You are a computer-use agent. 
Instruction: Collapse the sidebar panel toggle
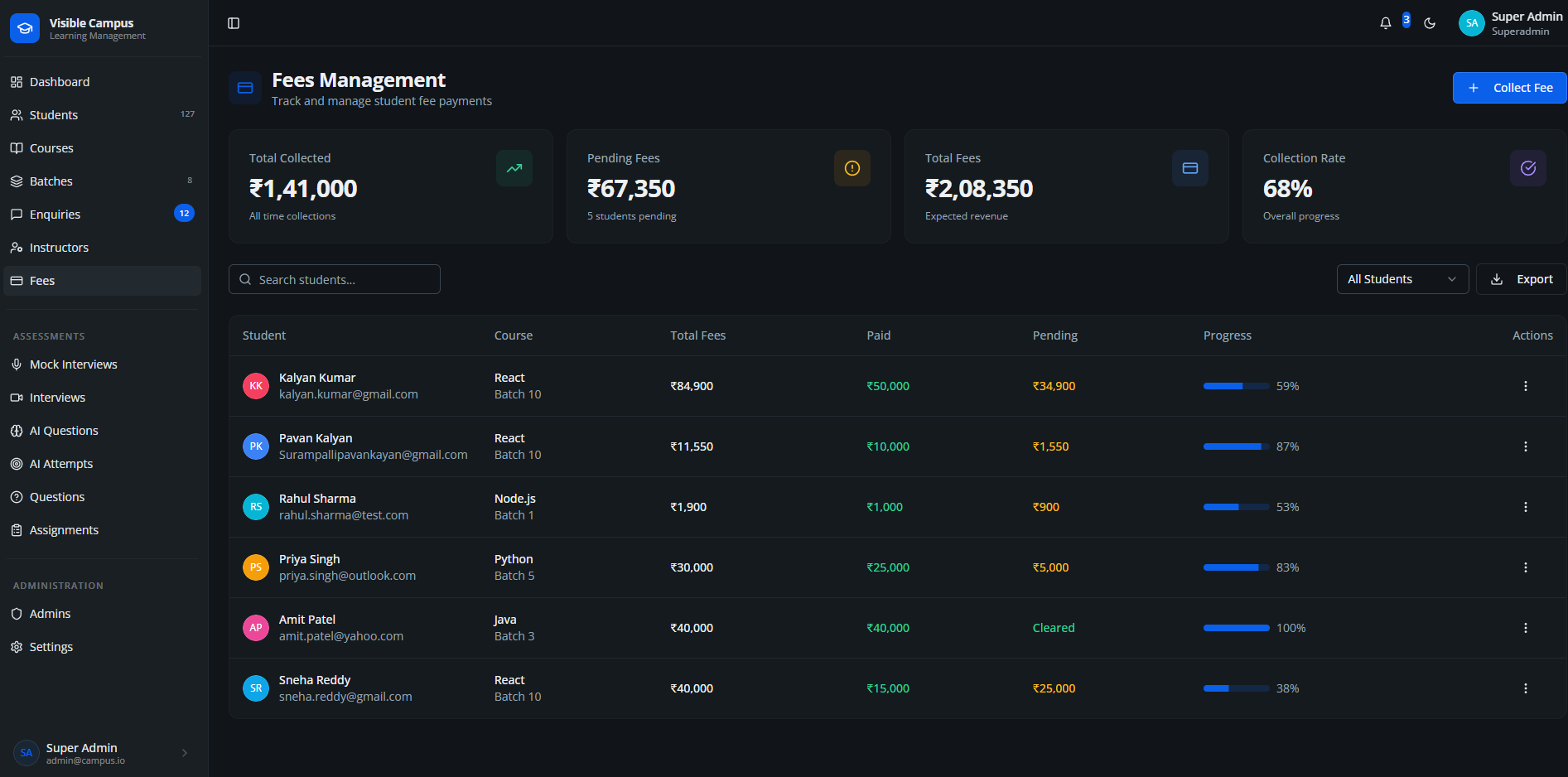[x=234, y=23]
